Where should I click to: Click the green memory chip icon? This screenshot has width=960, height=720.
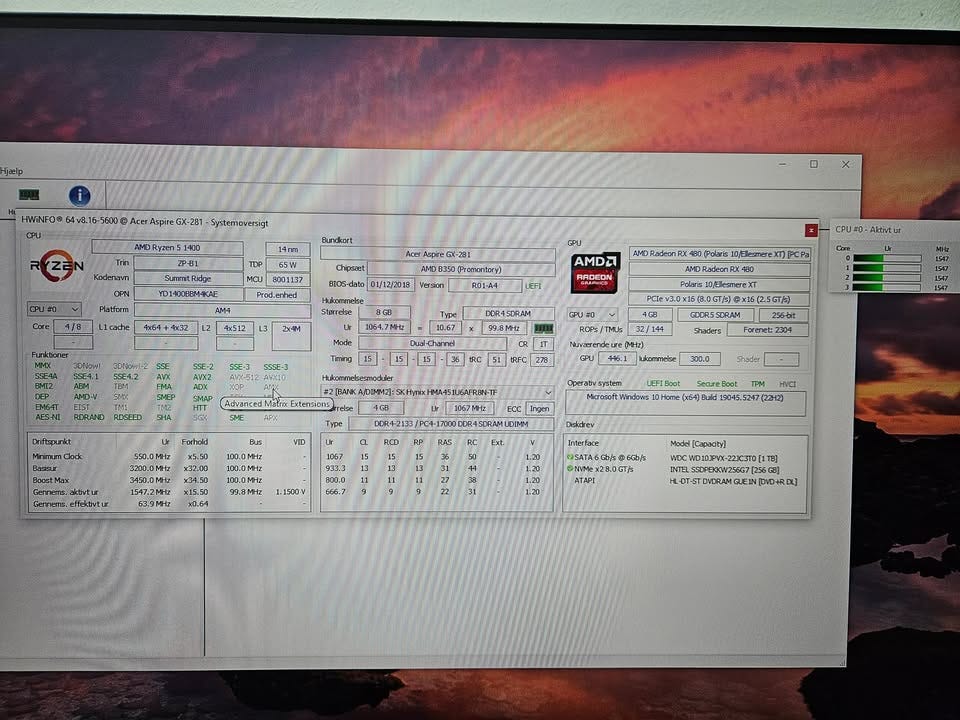pos(544,328)
